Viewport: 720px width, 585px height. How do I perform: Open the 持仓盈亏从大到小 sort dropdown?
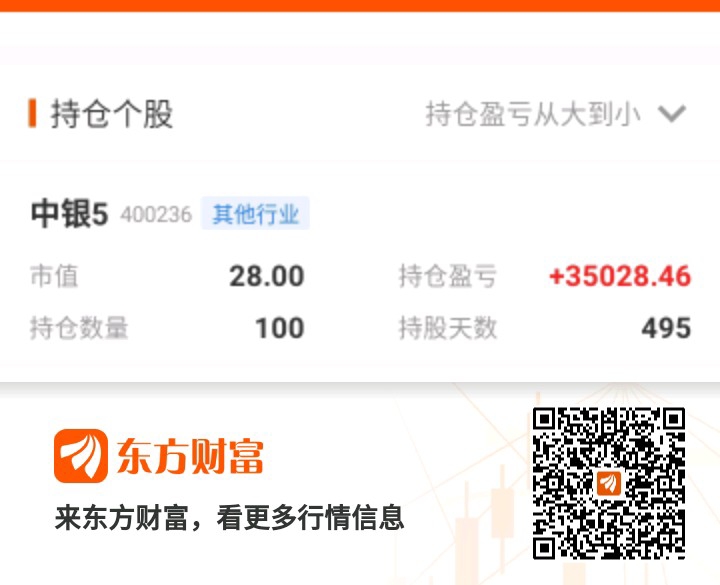pyautogui.click(x=555, y=113)
